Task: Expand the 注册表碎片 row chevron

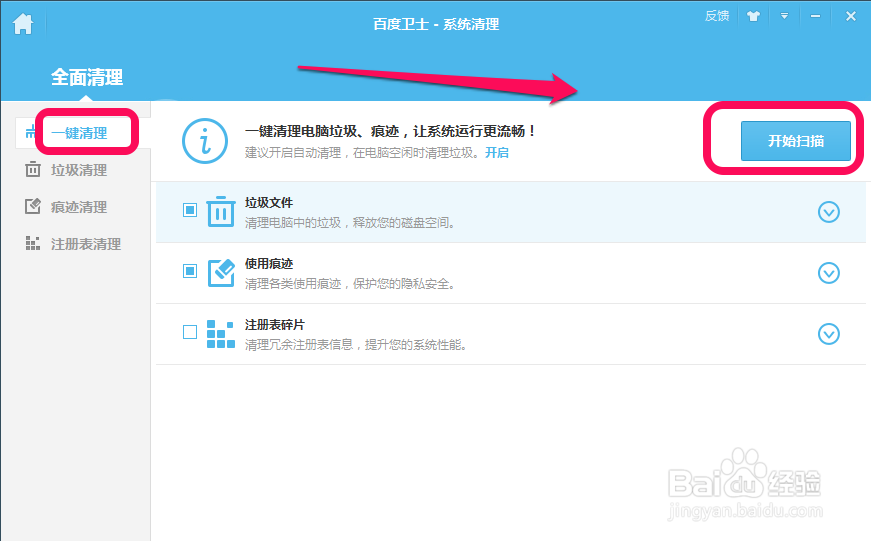Action: click(x=829, y=334)
